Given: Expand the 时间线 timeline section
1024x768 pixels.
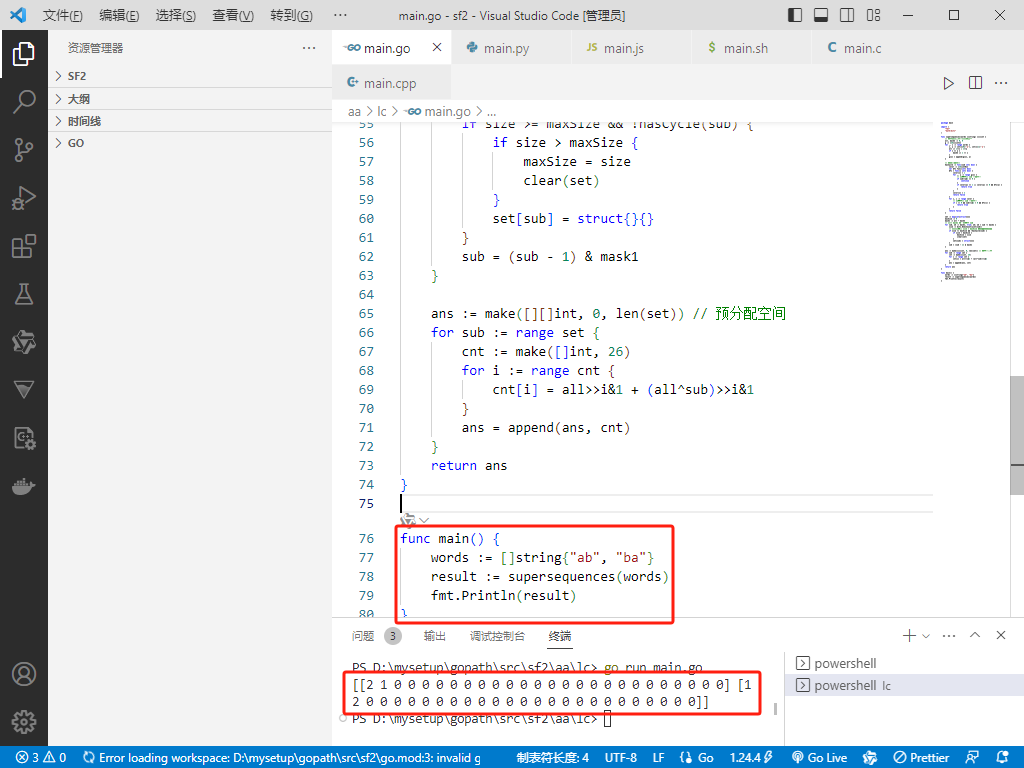Looking at the screenshot, I should [x=190, y=121].
